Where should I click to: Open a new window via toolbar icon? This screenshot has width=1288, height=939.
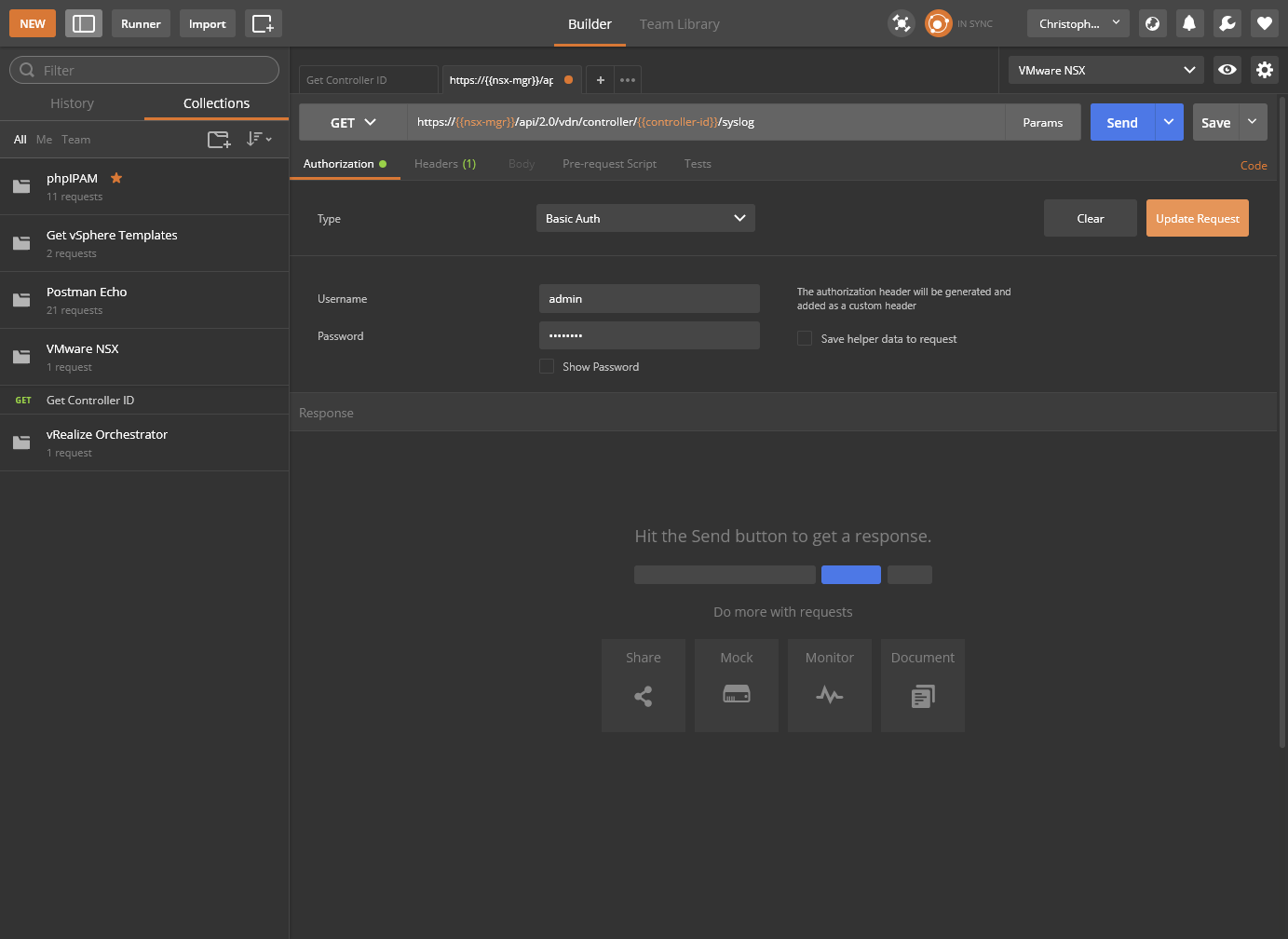tap(263, 23)
